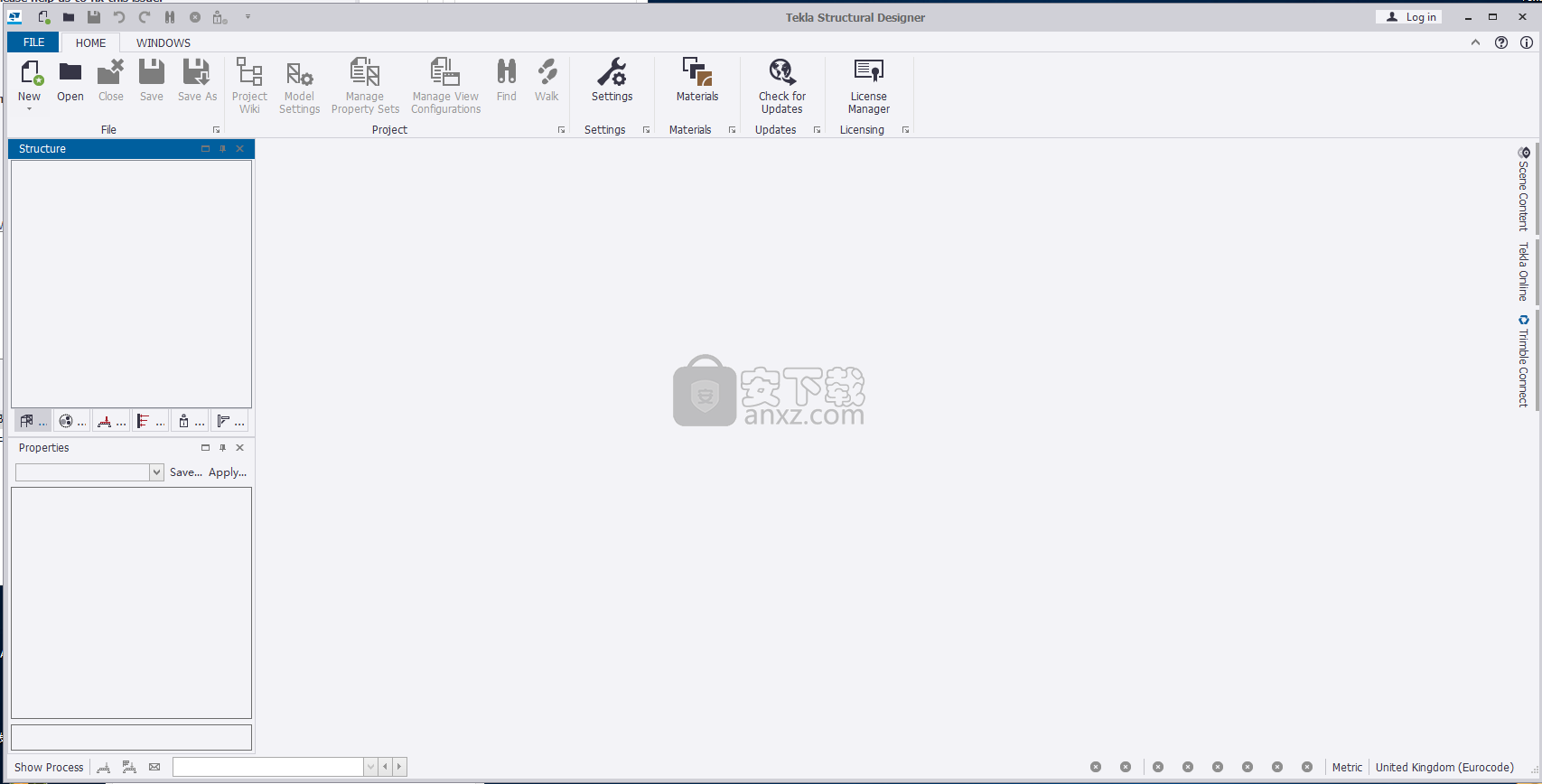Open the Settings wrench icon
The width and height of the screenshot is (1542, 784).
tap(612, 73)
